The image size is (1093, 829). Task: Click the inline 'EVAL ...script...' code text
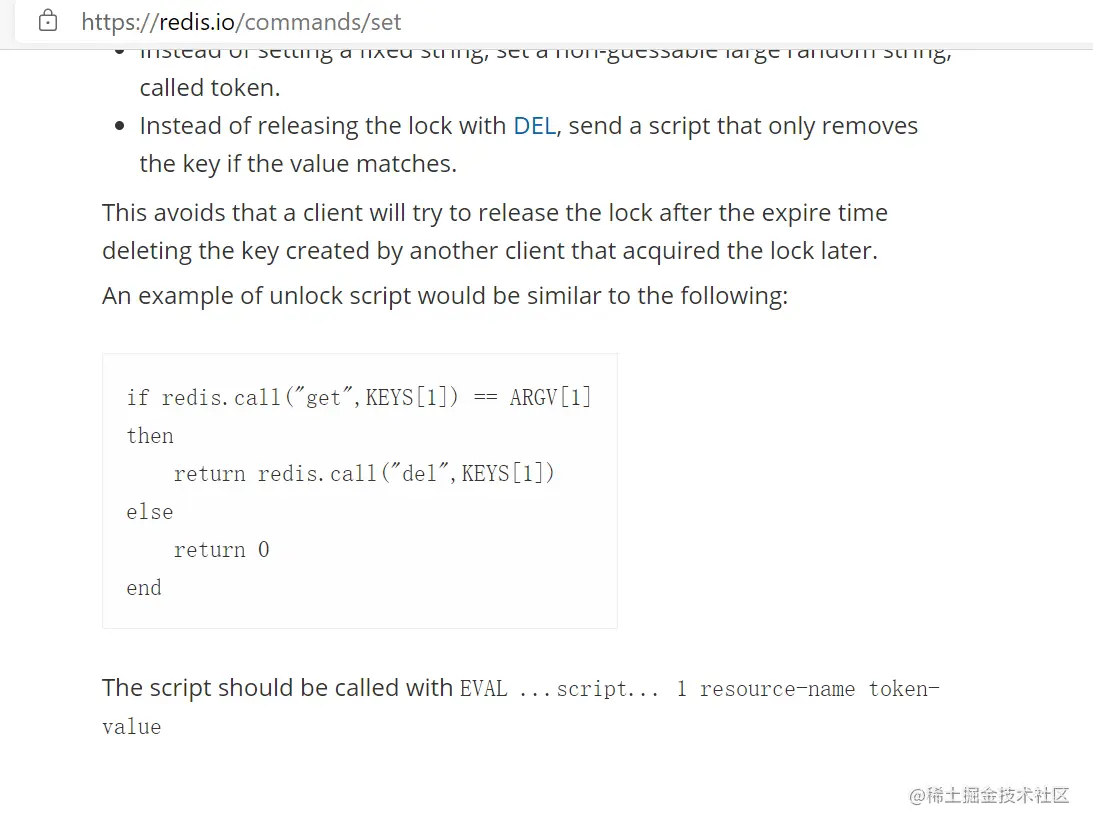559,689
